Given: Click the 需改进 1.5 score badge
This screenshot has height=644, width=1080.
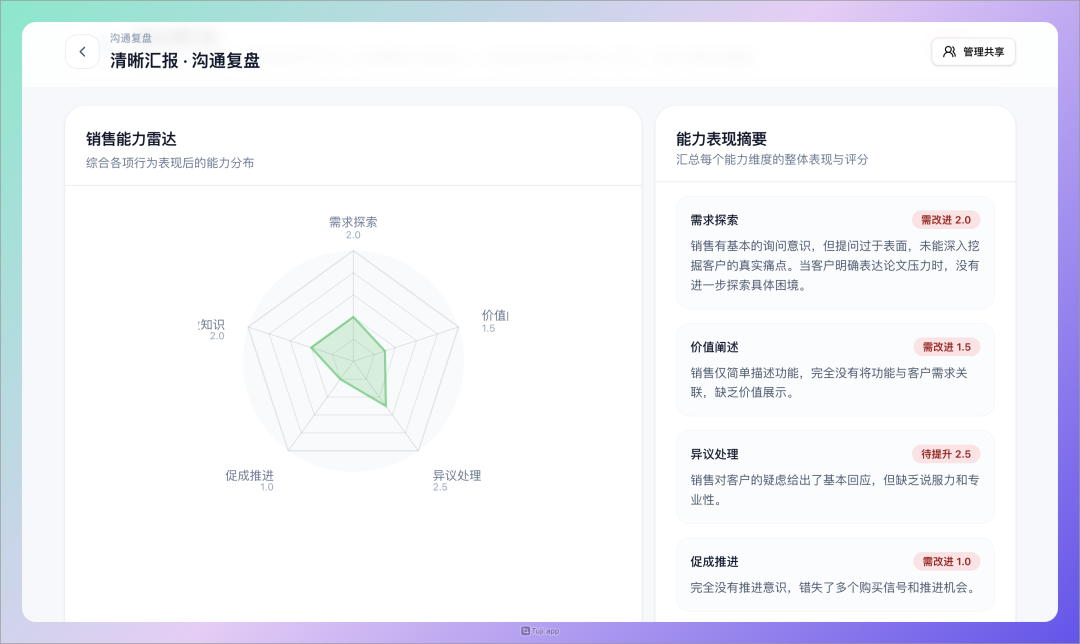Looking at the screenshot, I should [x=946, y=347].
